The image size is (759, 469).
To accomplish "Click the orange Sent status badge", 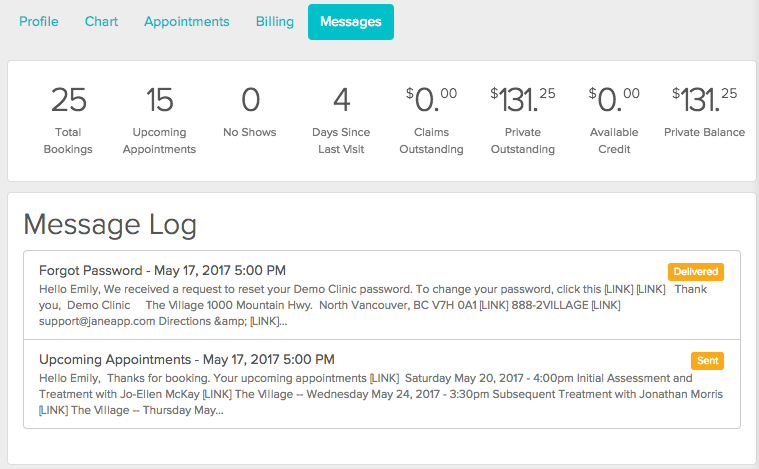I will click(x=707, y=361).
